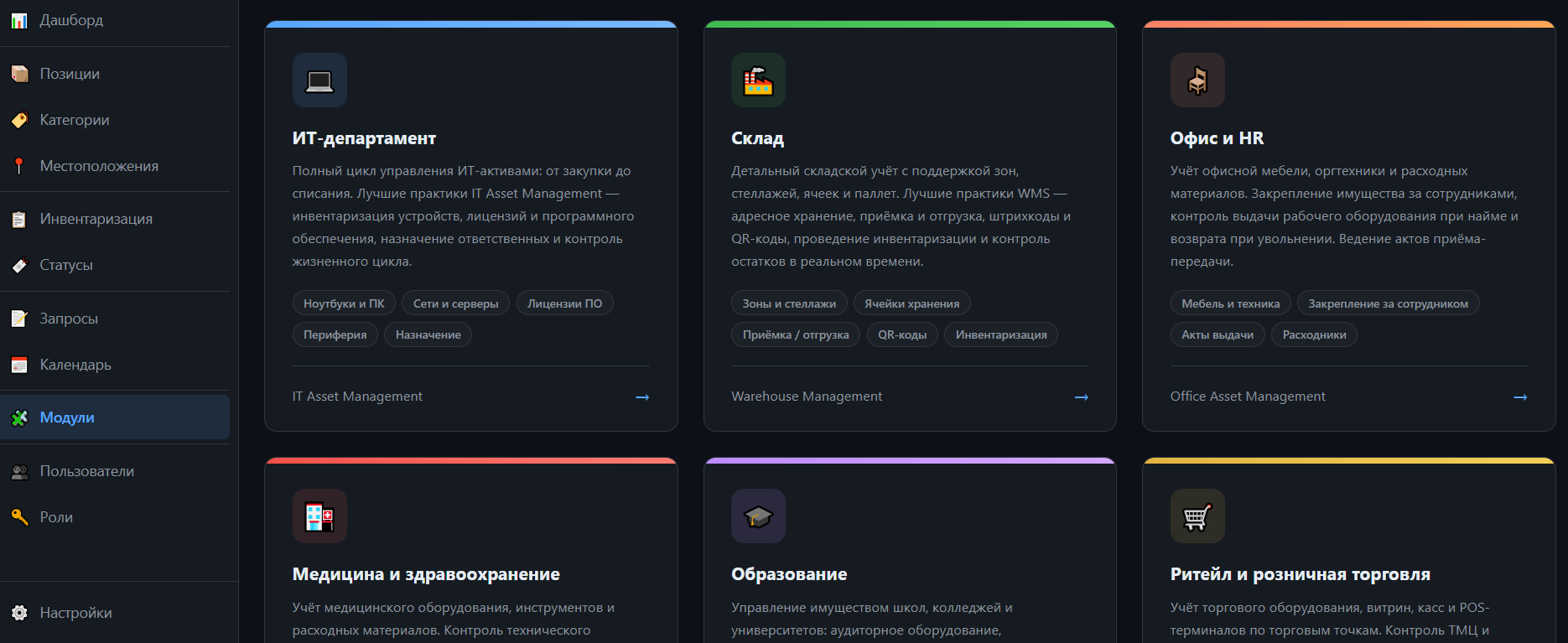
Task: Click the Сети и серверы tag
Action: [x=455, y=303]
